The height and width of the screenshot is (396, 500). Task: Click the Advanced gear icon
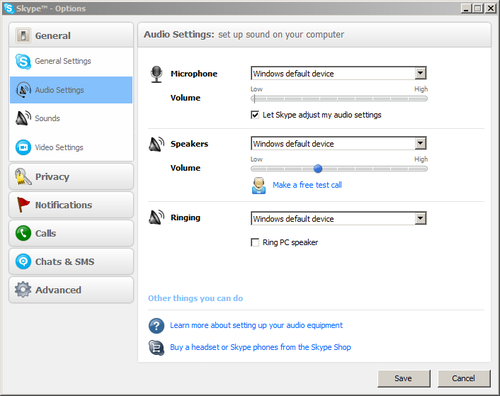coord(23,290)
